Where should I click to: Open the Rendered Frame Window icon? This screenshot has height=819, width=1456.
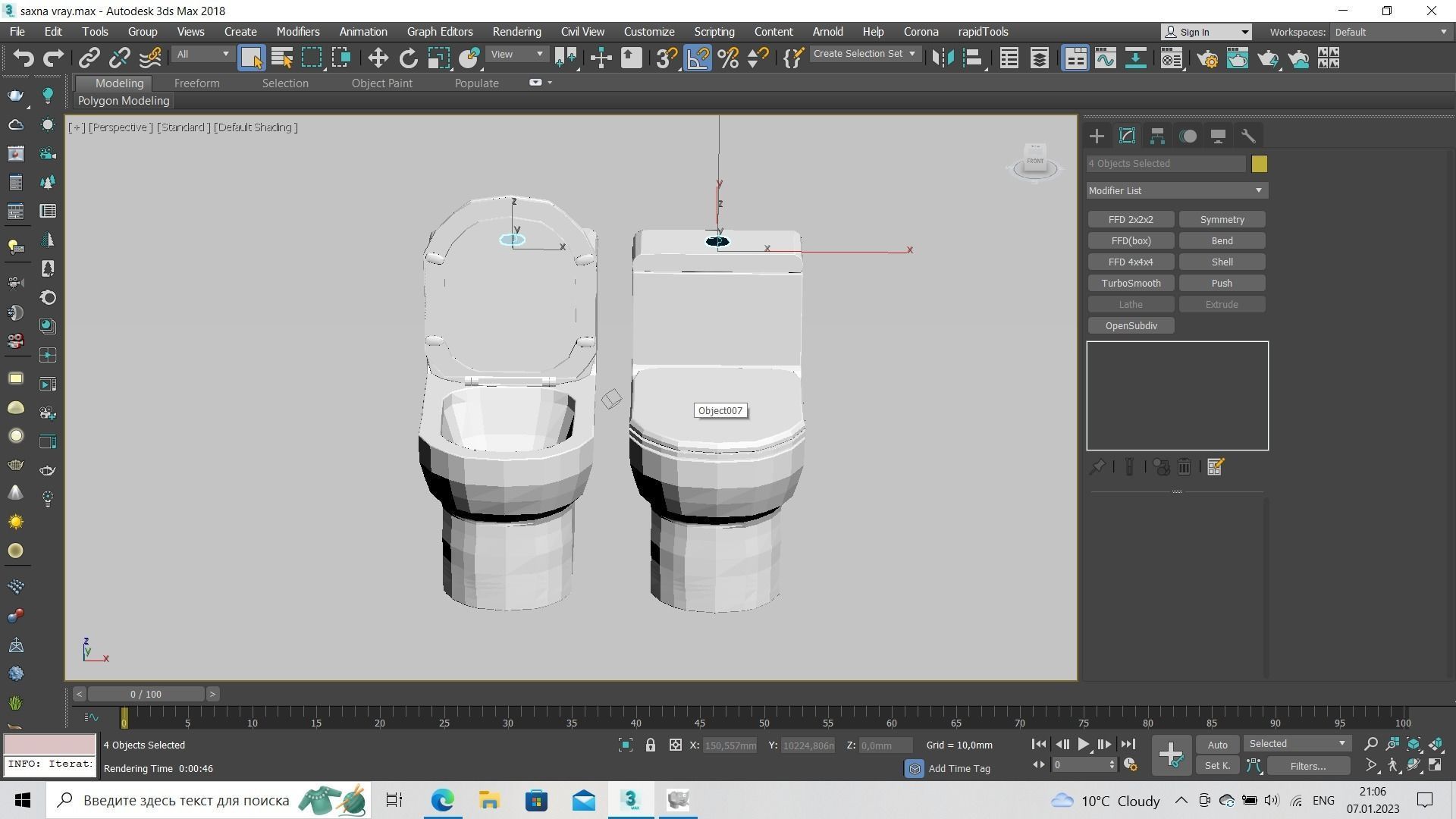(x=1238, y=58)
